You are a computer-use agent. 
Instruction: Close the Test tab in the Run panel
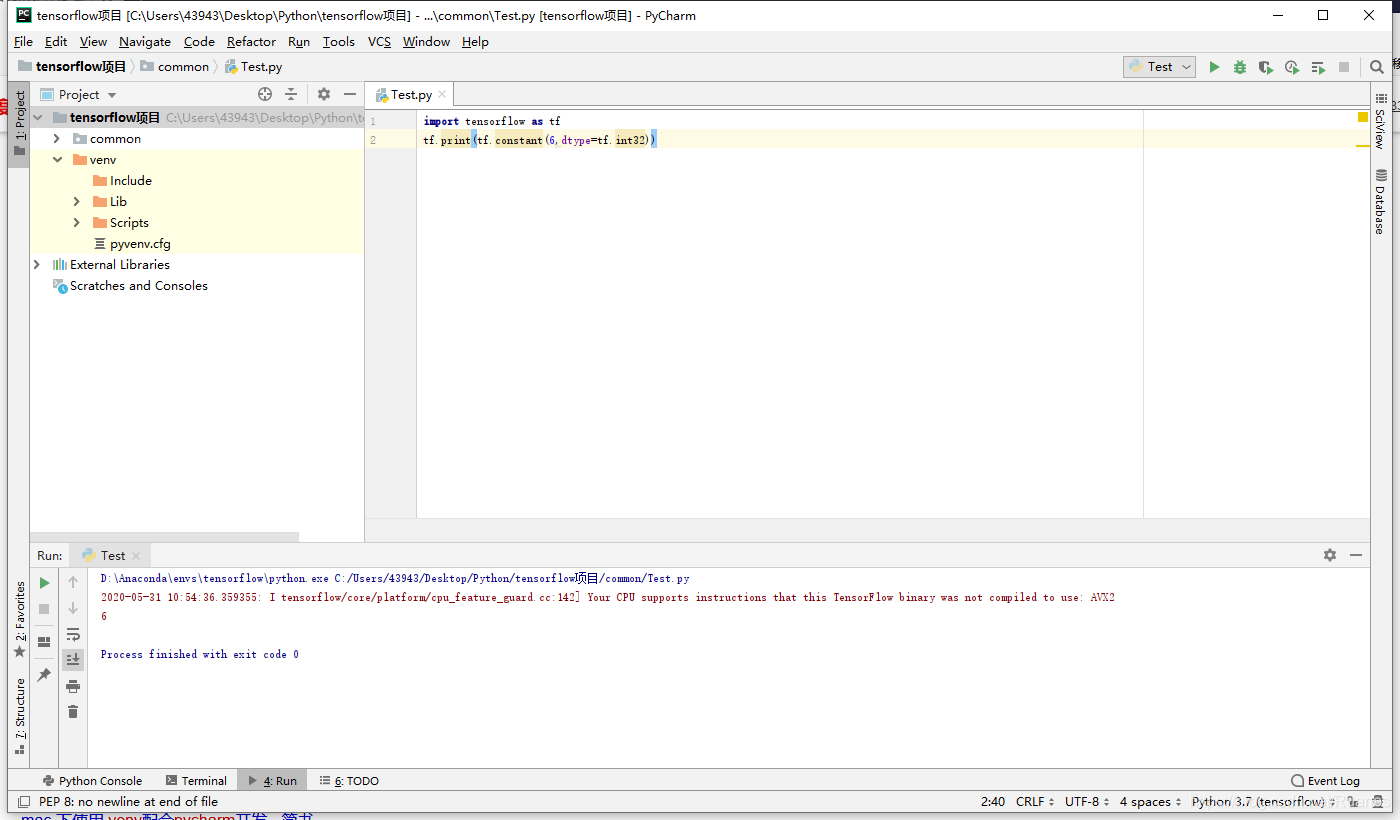coord(137,555)
